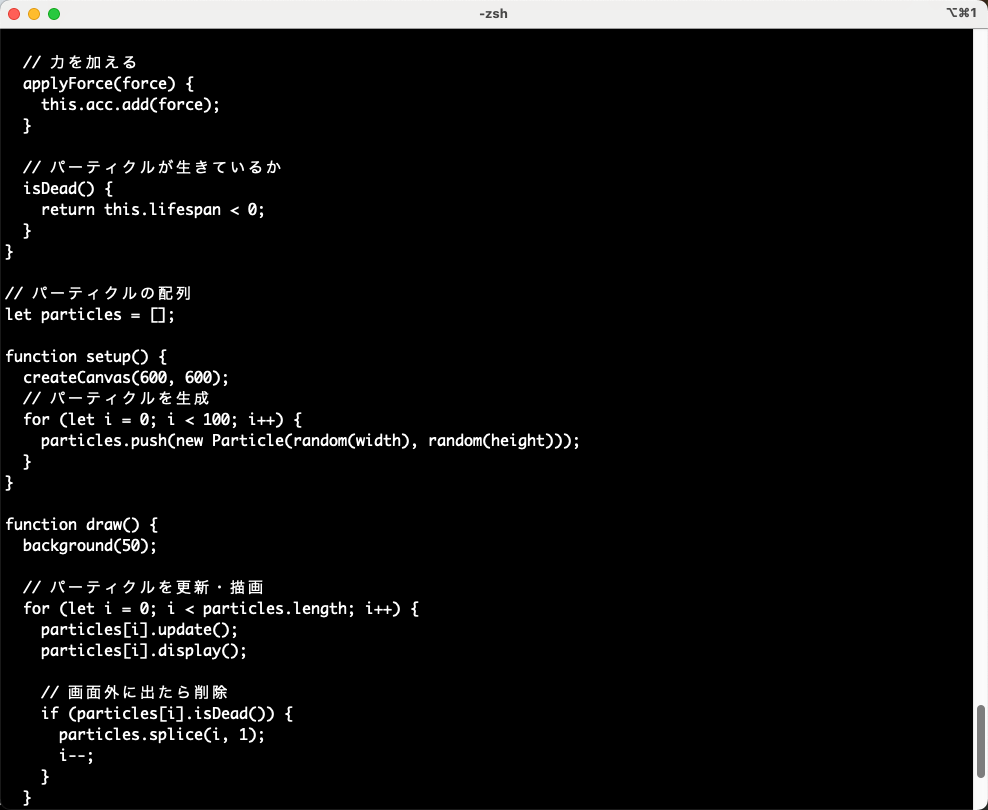The image size is (988, 810).
Task: Click the line 'let particles = [];'
Action: pyautogui.click(x=90, y=314)
